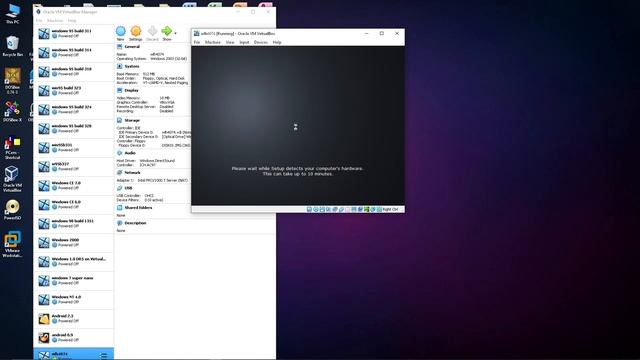The width and height of the screenshot is (640, 360).
Task: Click the android machine icon below Android 2.3
Action: click(44, 338)
